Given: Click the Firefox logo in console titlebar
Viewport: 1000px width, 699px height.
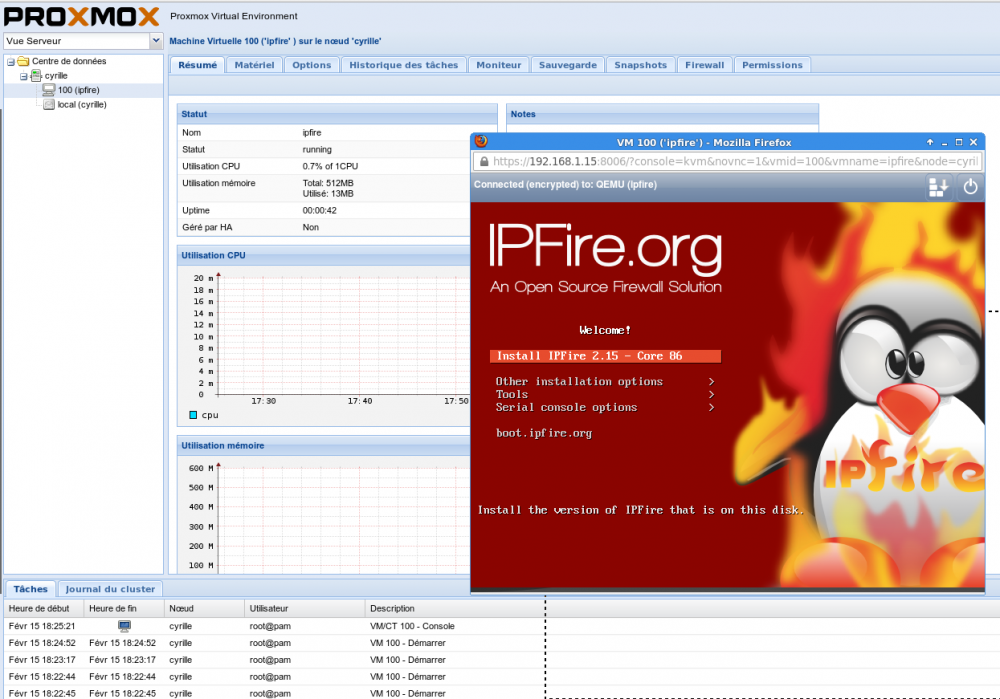Looking at the screenshot, I should tap(481, 142).
